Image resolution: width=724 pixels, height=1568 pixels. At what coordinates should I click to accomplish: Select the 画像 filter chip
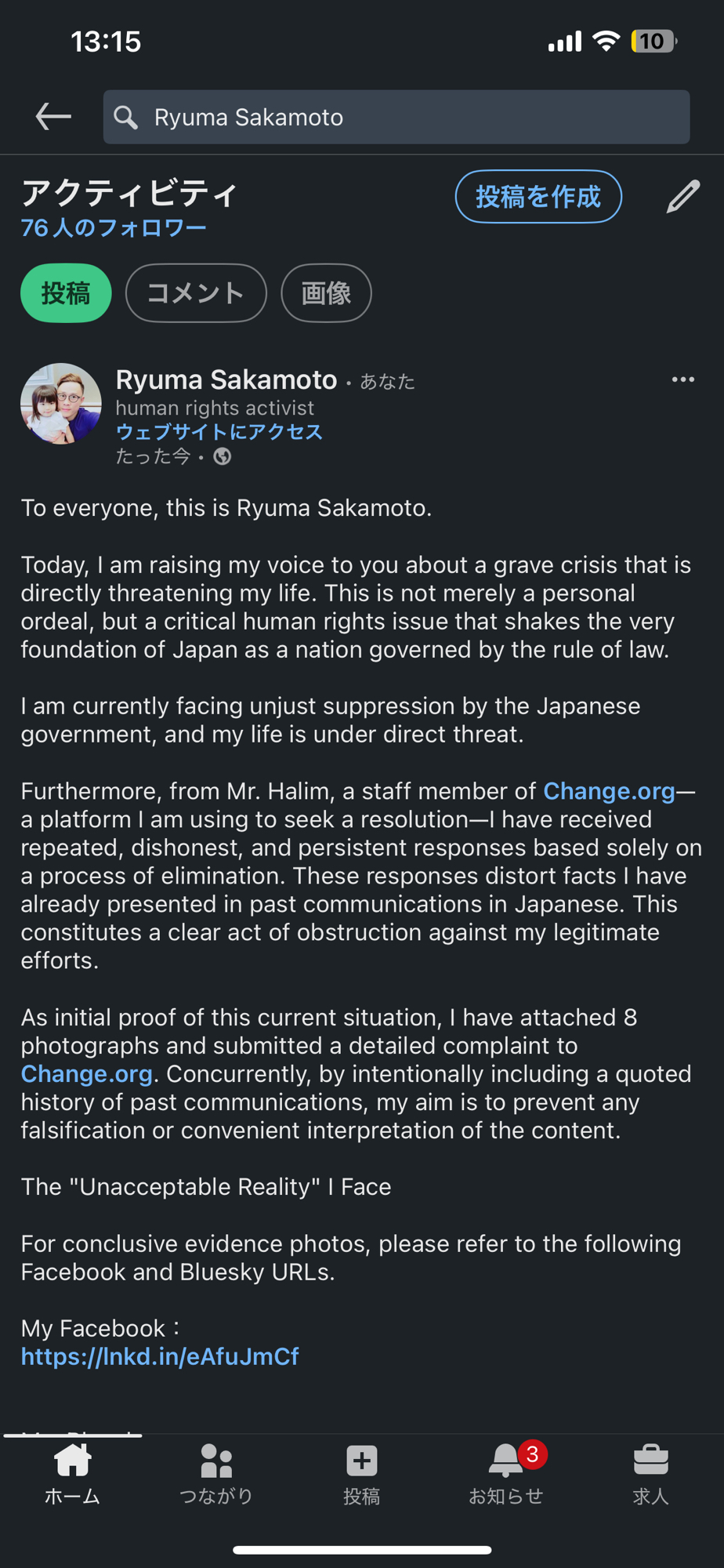tap(326, 293)
